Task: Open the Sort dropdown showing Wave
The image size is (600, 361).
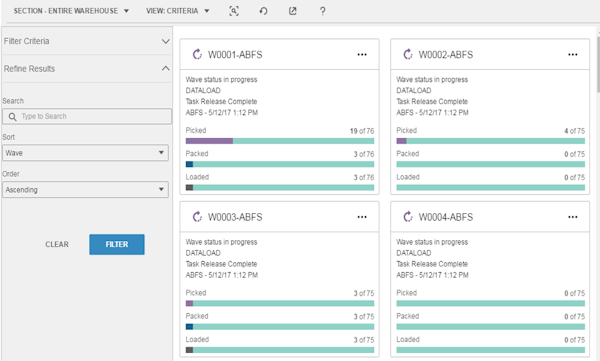Action: 85,153
